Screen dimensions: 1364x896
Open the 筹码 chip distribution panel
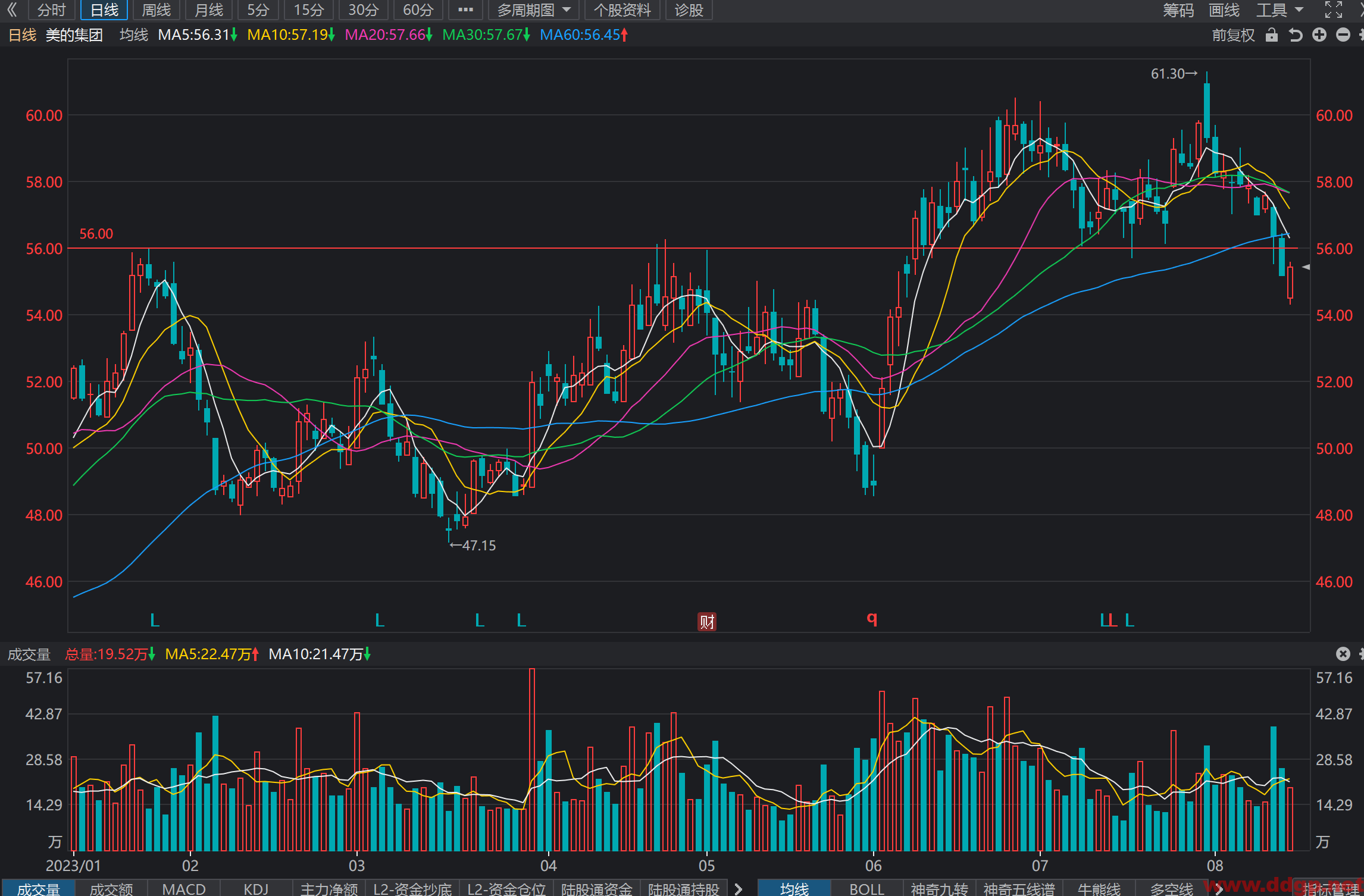(1178, 10)
